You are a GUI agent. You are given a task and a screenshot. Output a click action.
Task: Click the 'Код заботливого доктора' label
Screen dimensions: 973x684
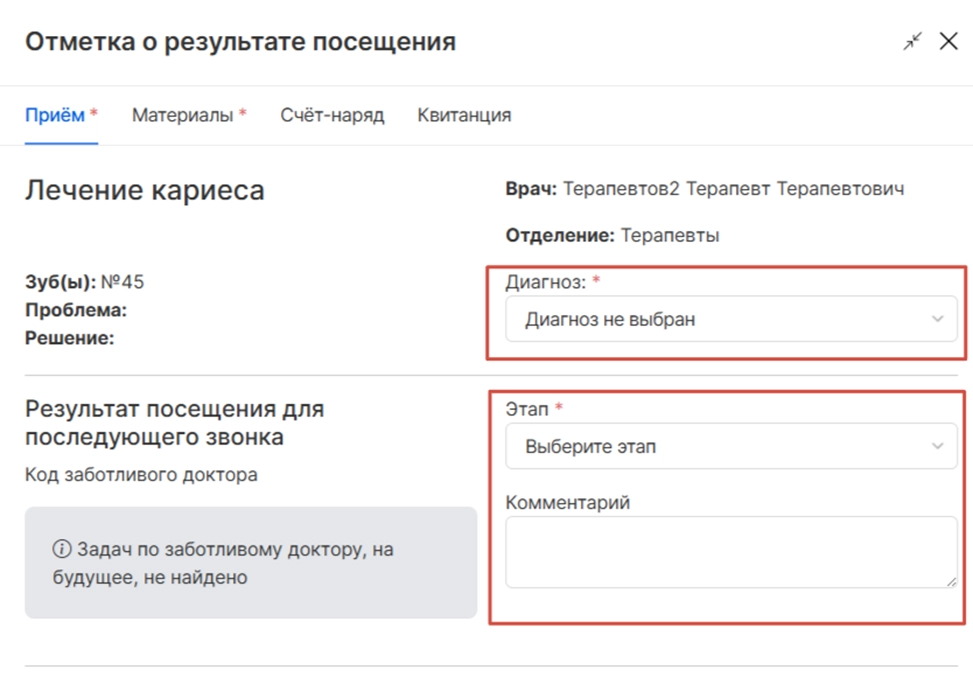click(141, 474)
